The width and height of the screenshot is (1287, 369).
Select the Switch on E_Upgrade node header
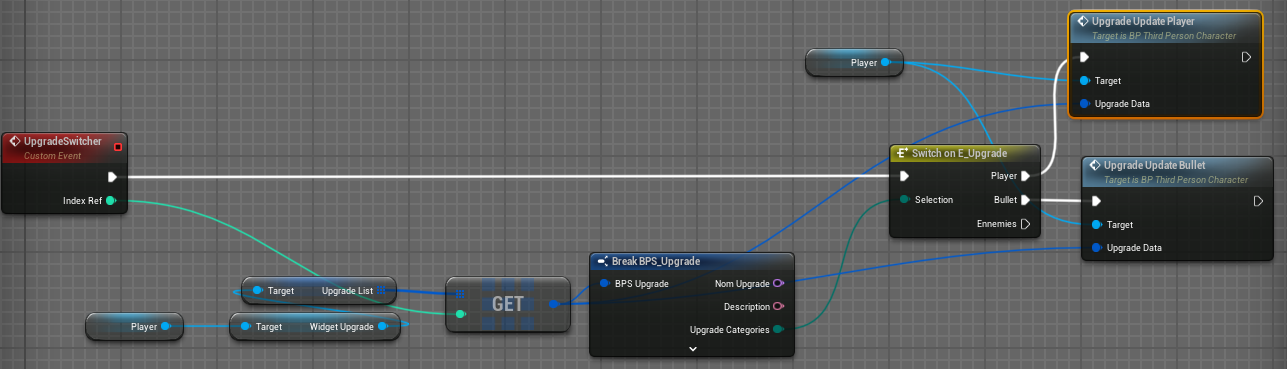click(x=965, y=153)
